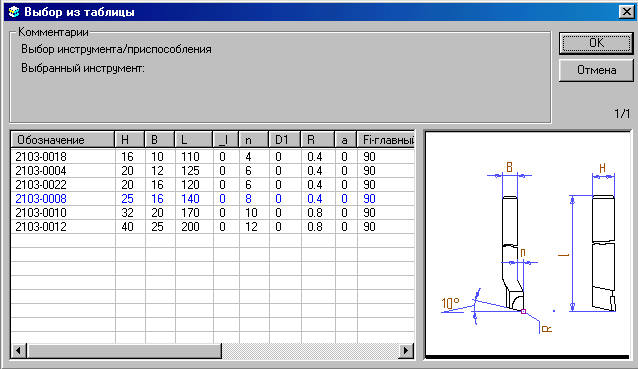Click the 10° angle label in preview

(450, 303)
